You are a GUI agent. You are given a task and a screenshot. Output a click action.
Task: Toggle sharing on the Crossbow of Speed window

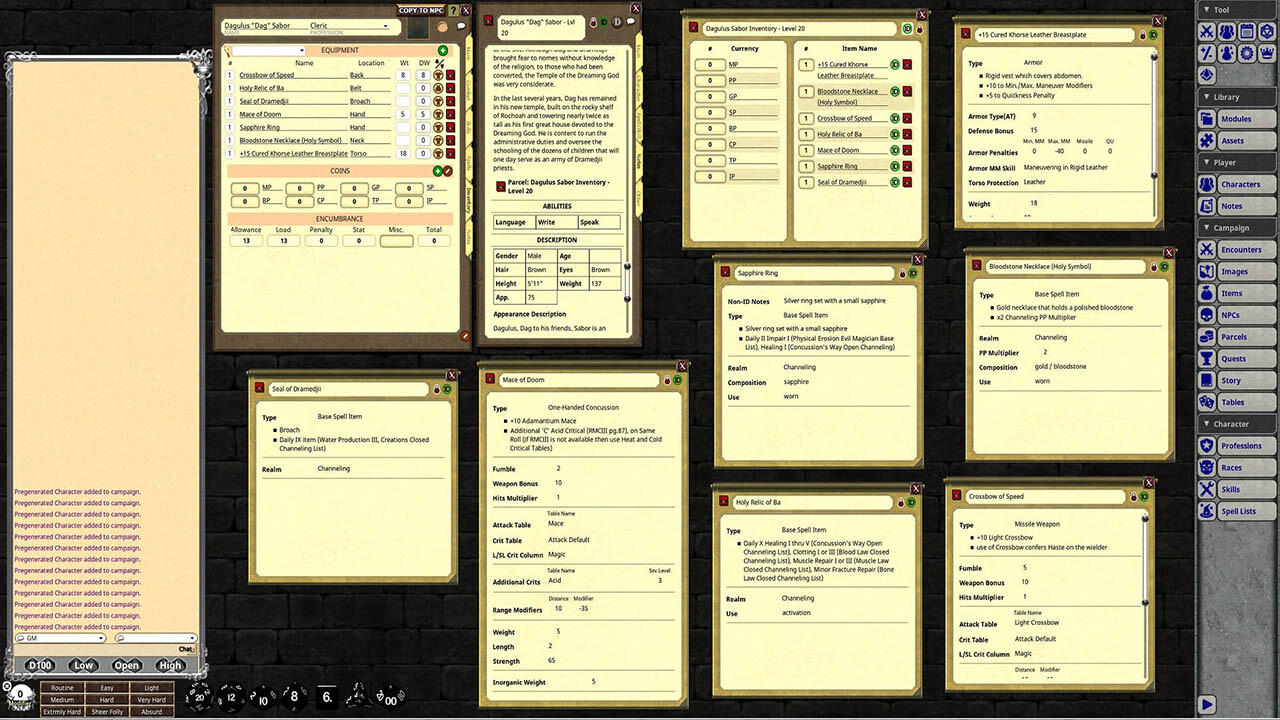(x=1144, y=496)
